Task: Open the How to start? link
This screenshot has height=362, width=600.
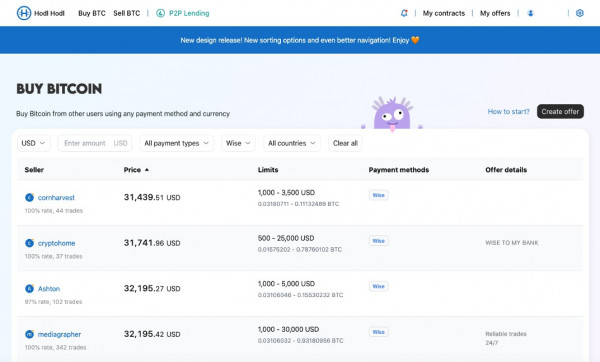Action: tap(509, 111)
